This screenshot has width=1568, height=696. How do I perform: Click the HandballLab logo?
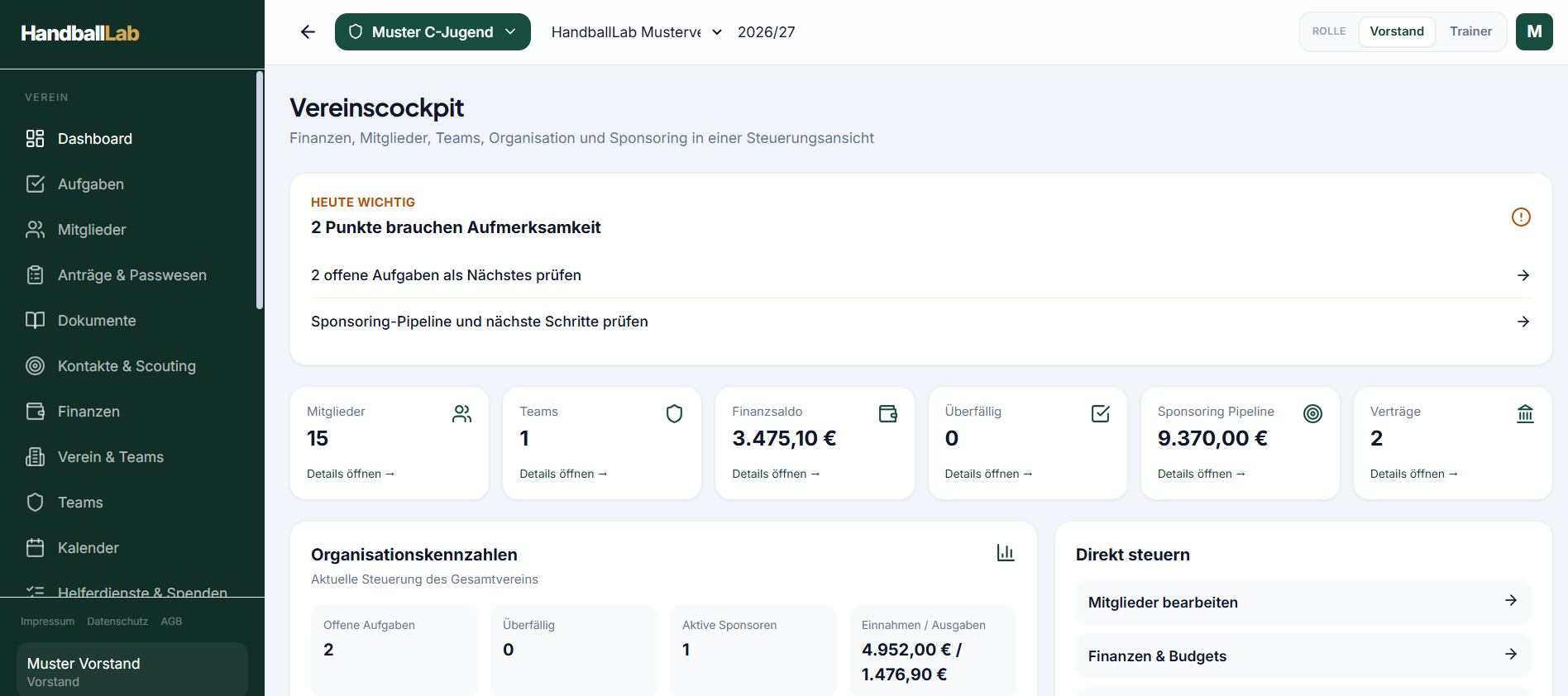click(80, 33)
